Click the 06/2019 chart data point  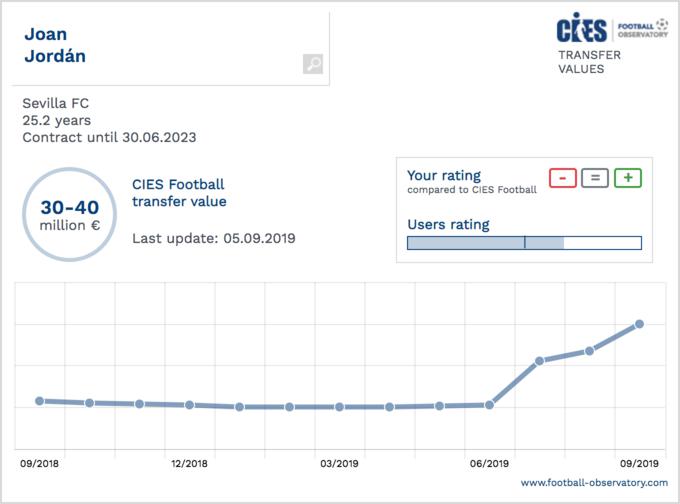[489, 405]
